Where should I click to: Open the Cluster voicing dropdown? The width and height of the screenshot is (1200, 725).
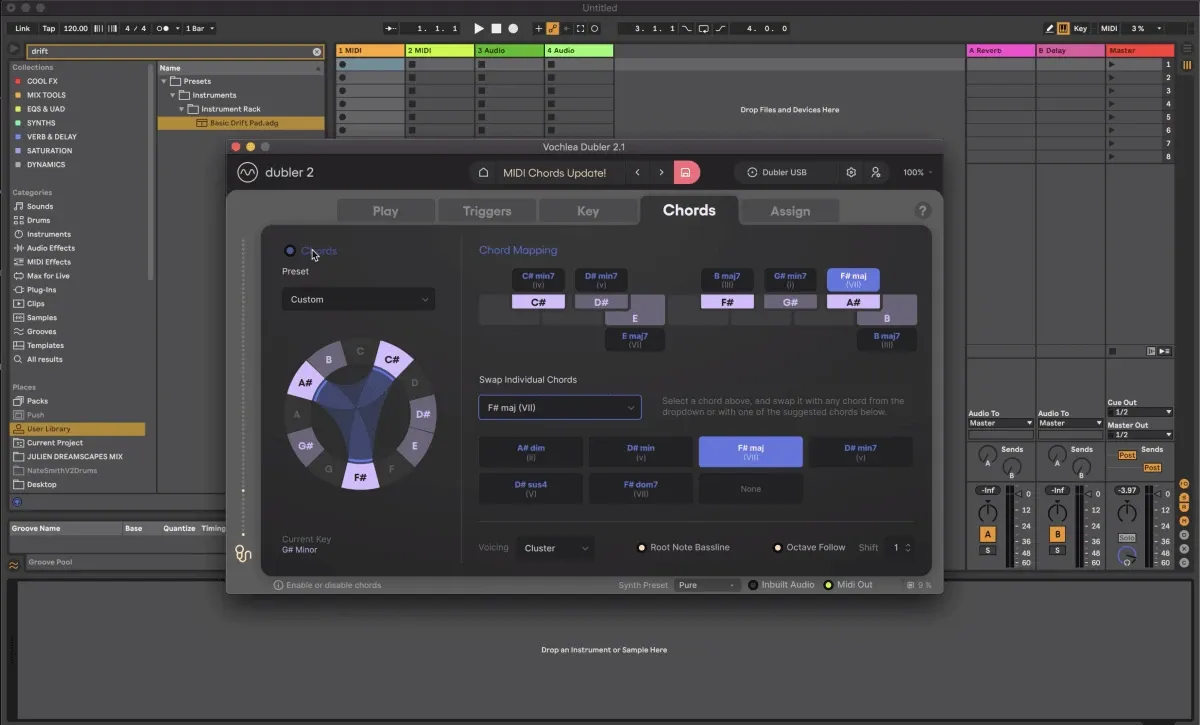[x=555, y=548]
